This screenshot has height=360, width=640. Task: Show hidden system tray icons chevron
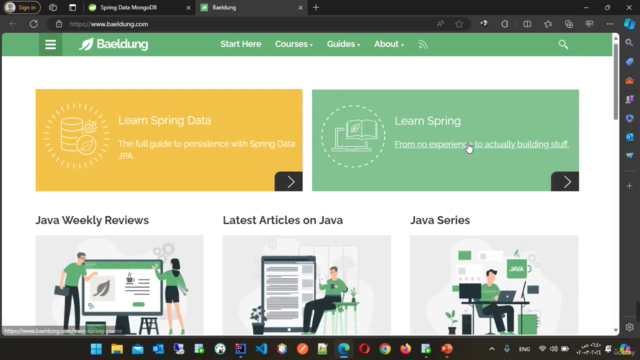tap(492, 349)
